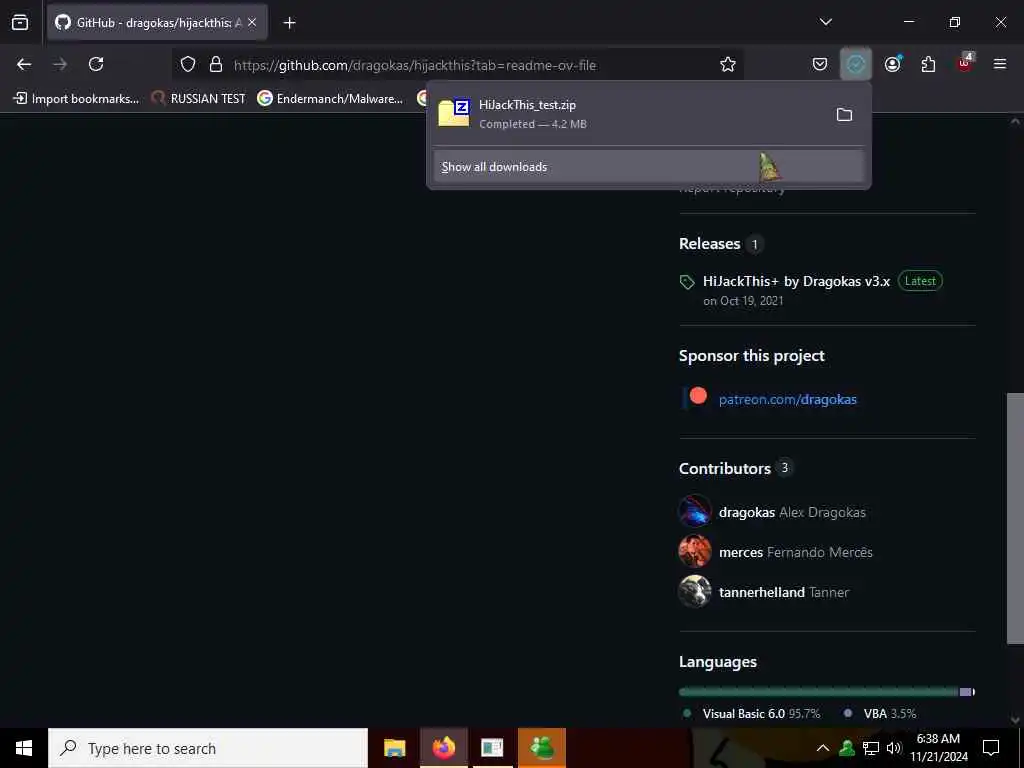Open the Extensions puzzle icon
This screenshot has height=768, width=1024.
pos(928,64)
